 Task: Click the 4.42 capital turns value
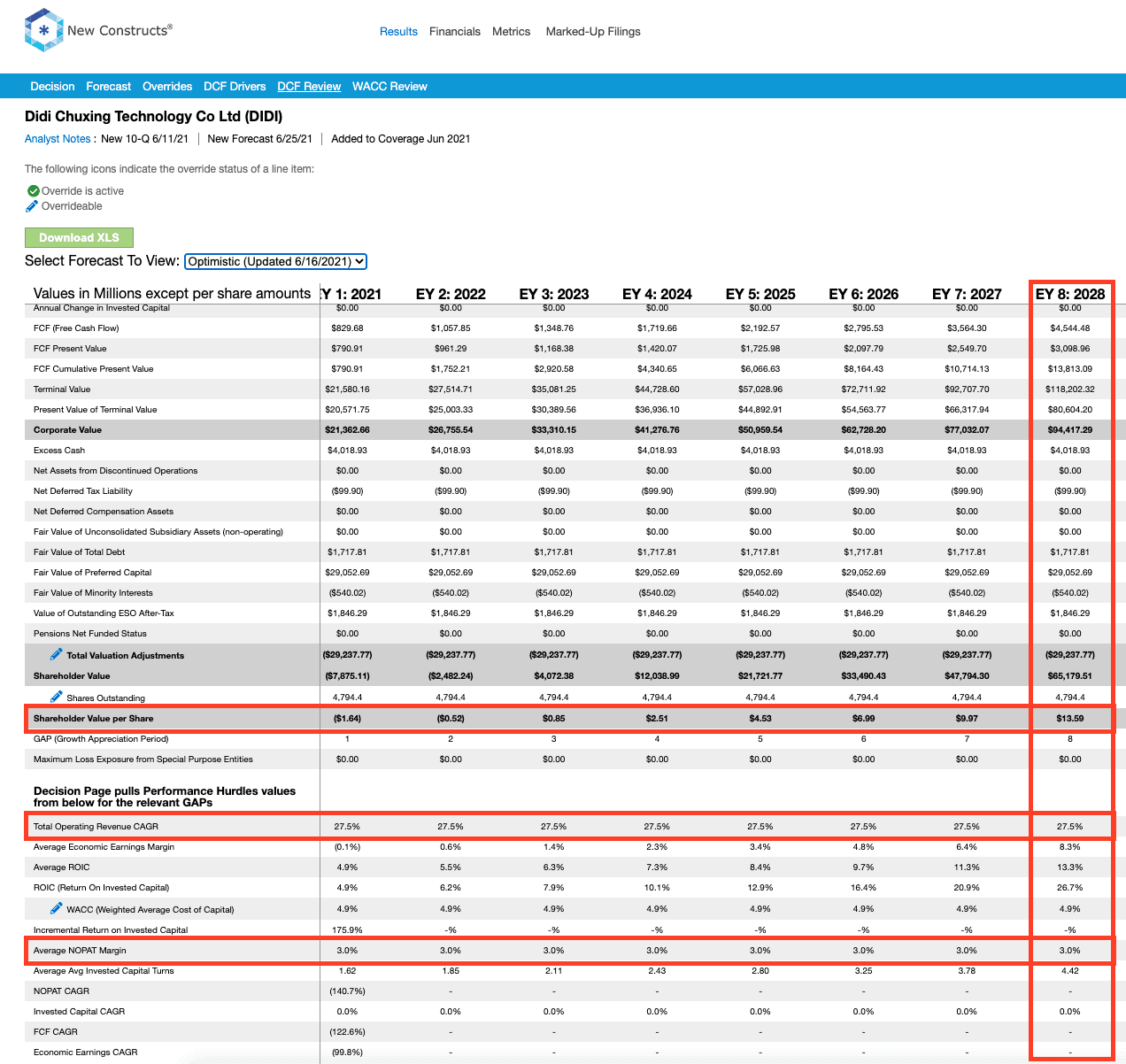tap(1070, 971)
